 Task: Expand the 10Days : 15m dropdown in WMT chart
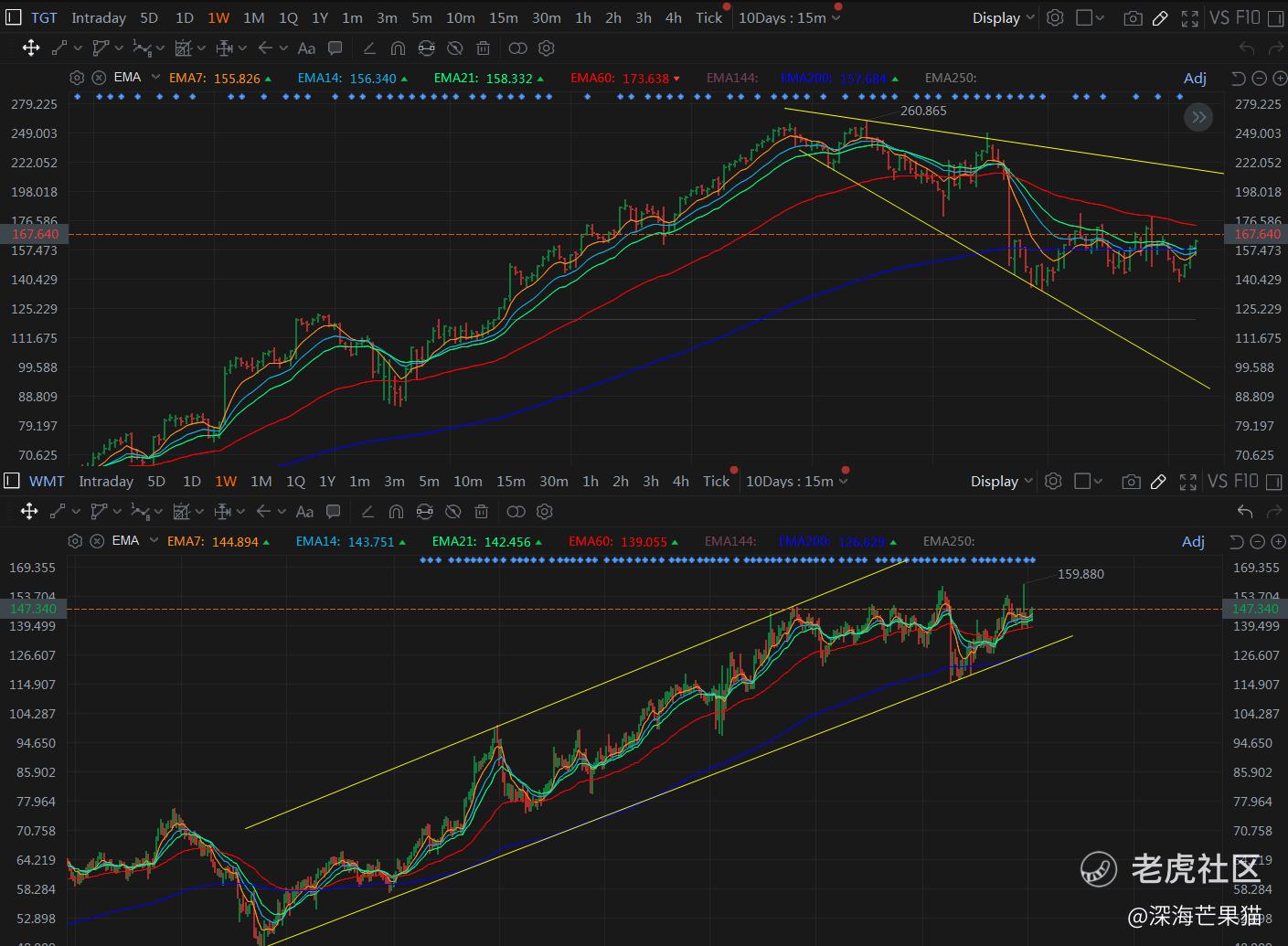click(796, 482)
